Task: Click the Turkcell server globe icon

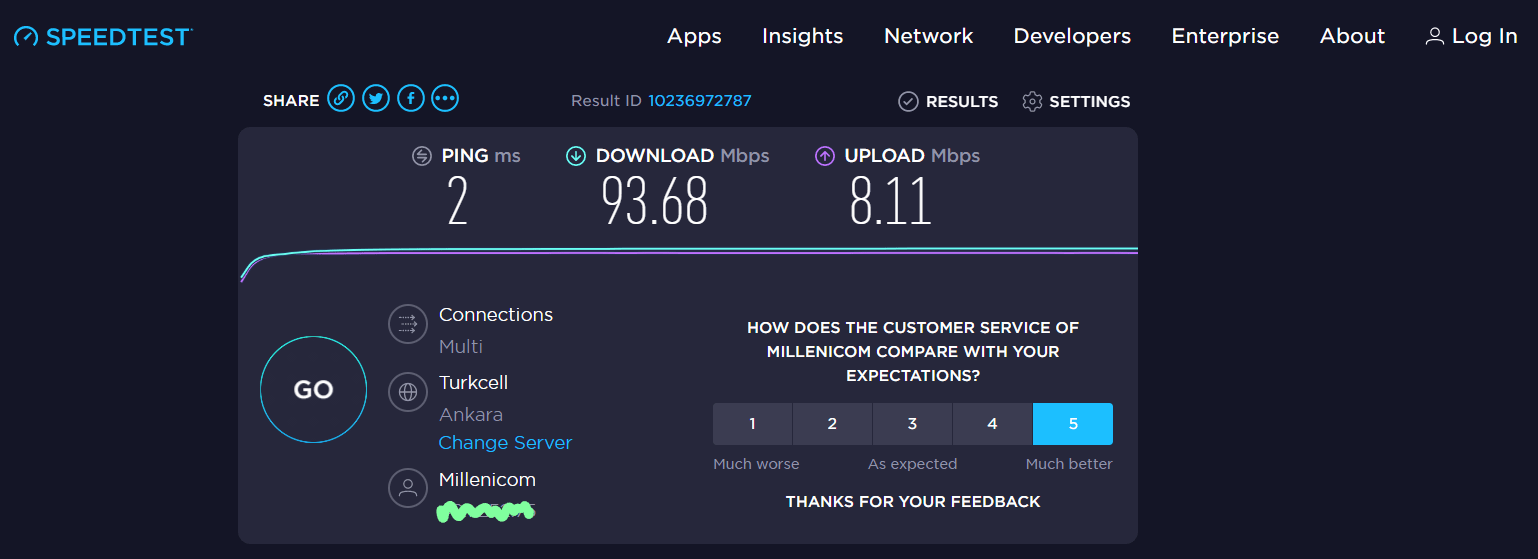Action: (408, 392)
